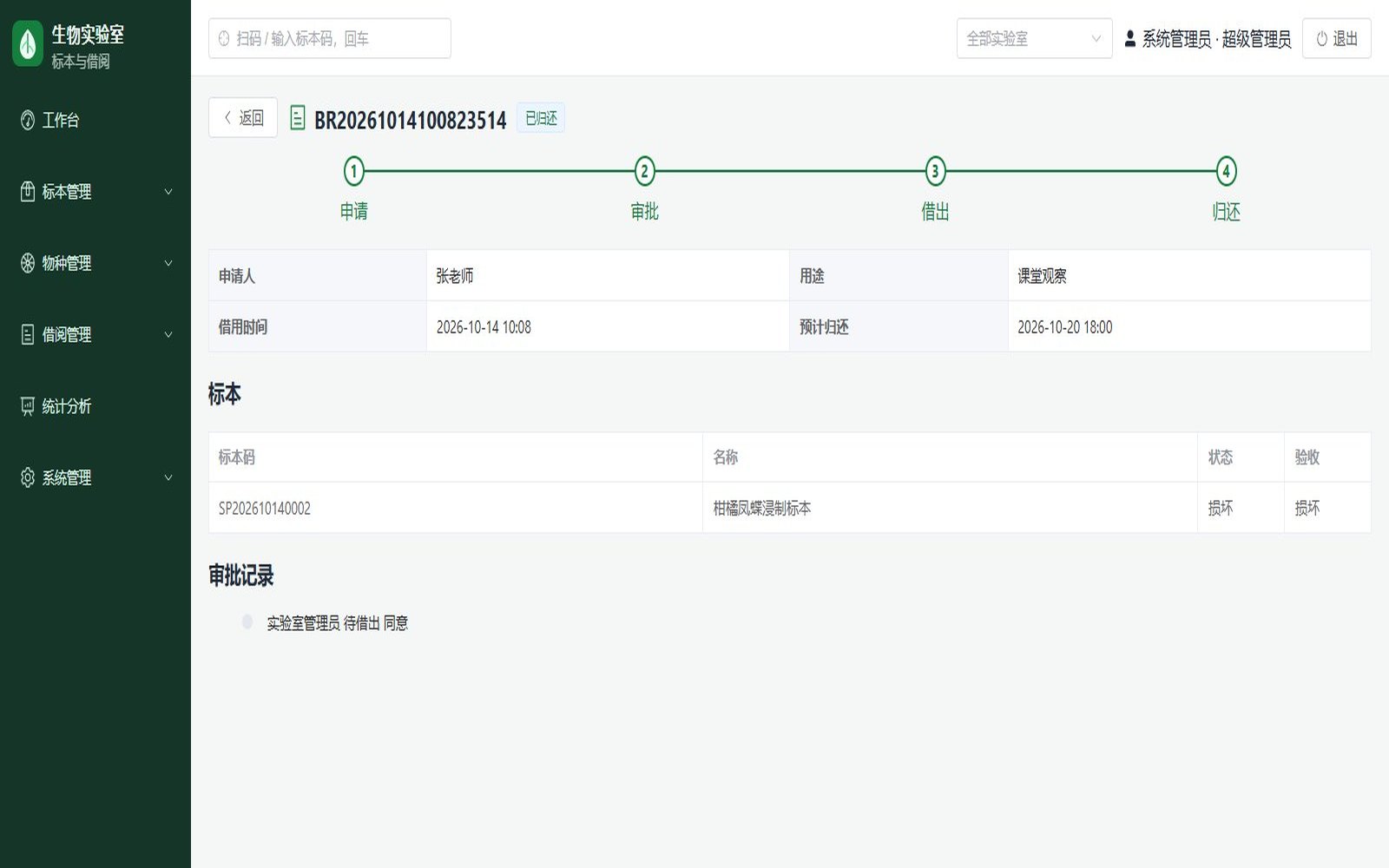This screenshot has height=868, width=1389.
Task: Expand the 物种管理 menu chevron
Action: tap(168, 263)
